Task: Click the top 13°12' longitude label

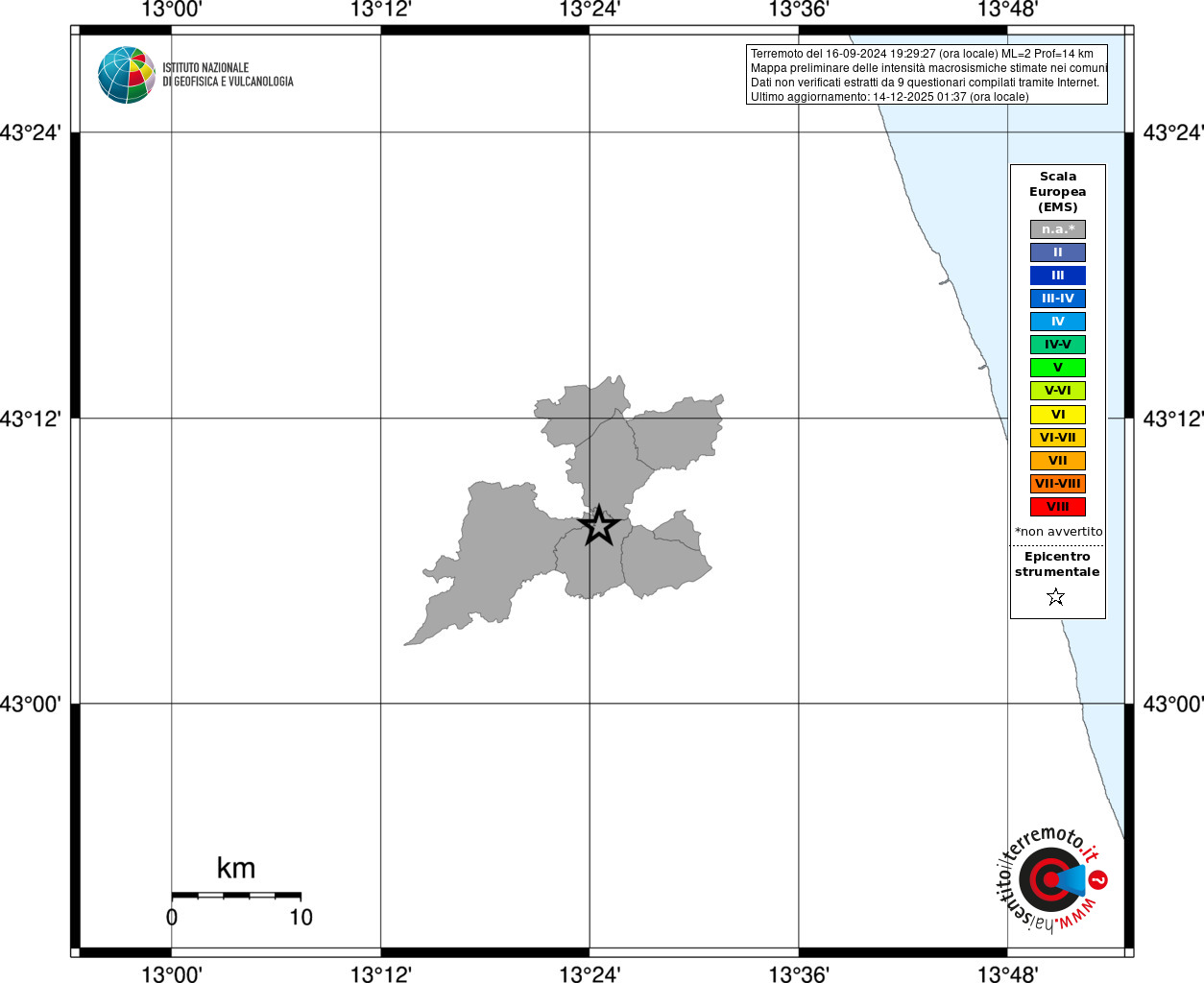Action: 381,10
